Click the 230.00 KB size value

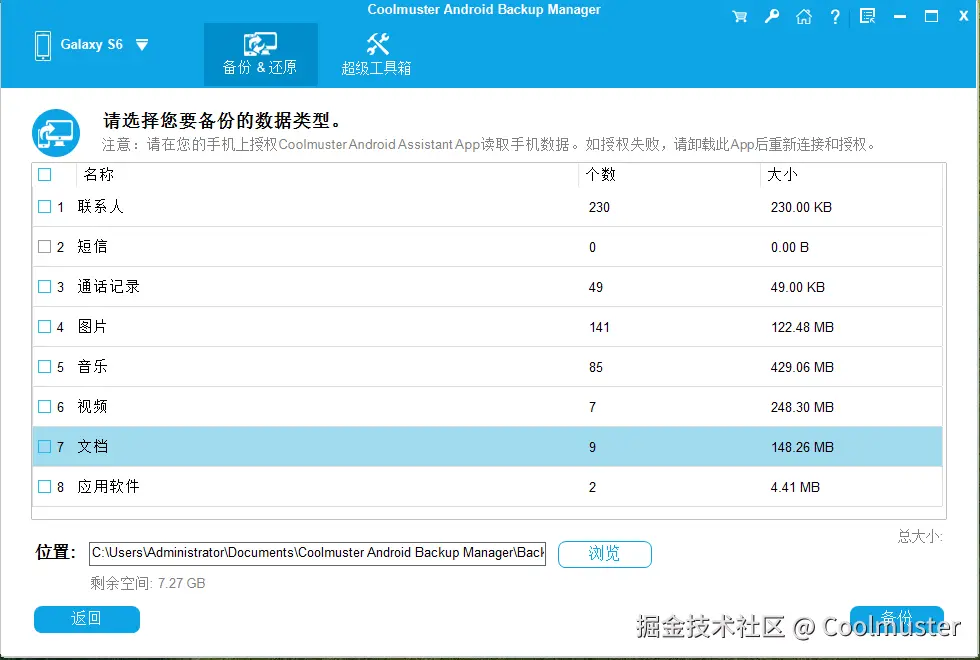801,208
